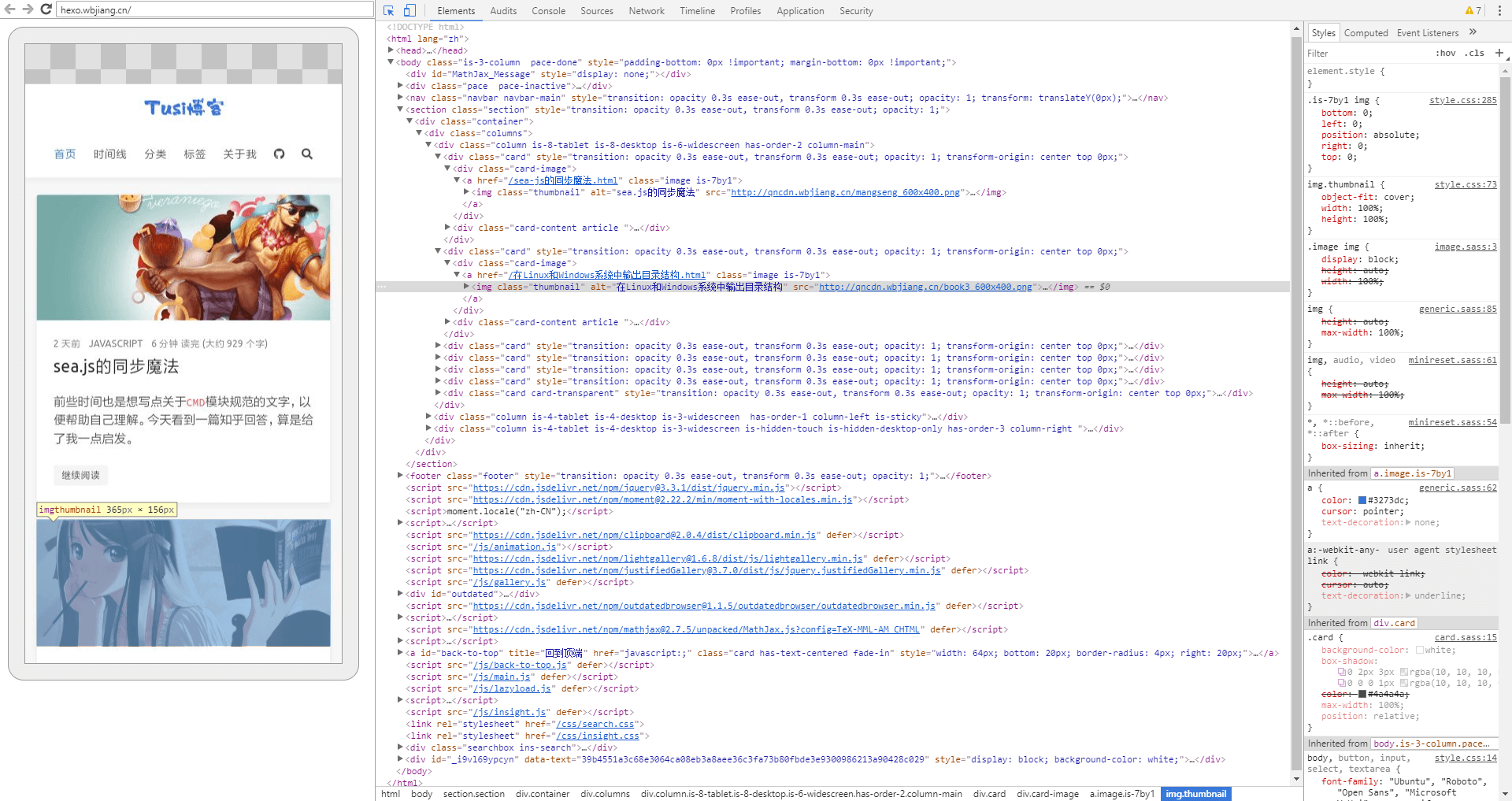
Task: Toggle the :hov element state panel
Action: (x=1445, y=54)
